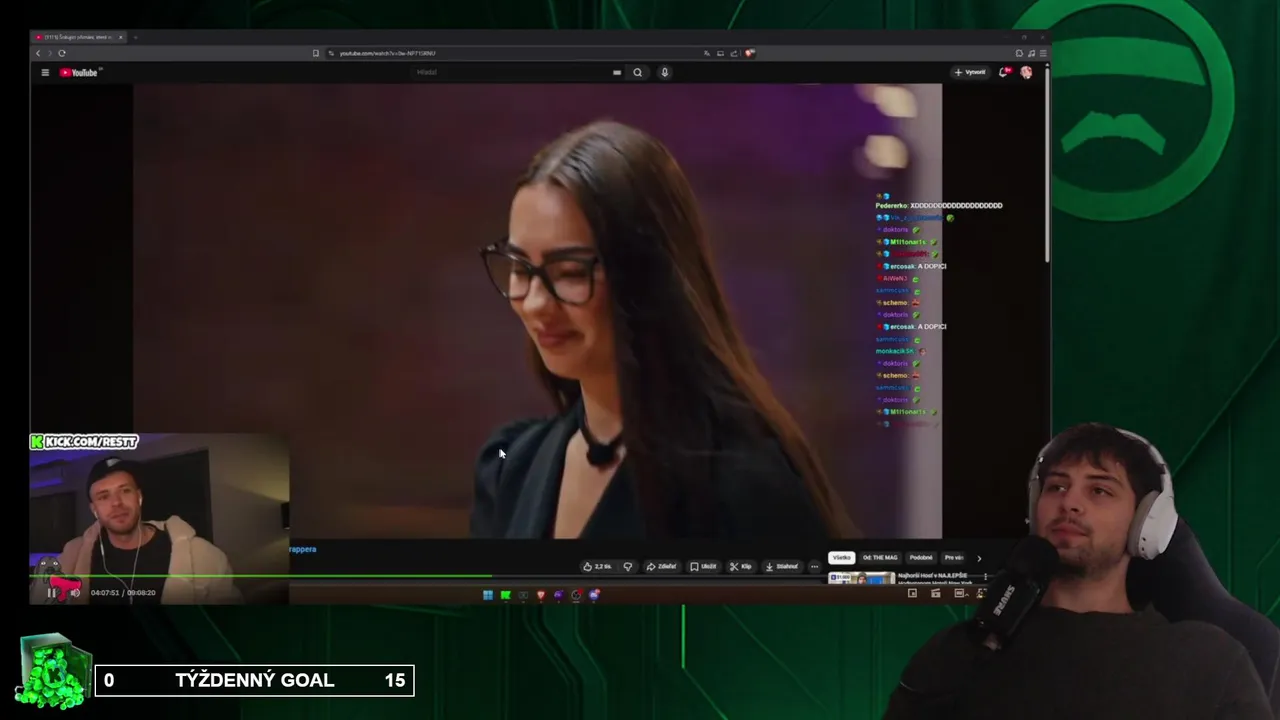Click the monkacik SK chat username

coord(895,351)
